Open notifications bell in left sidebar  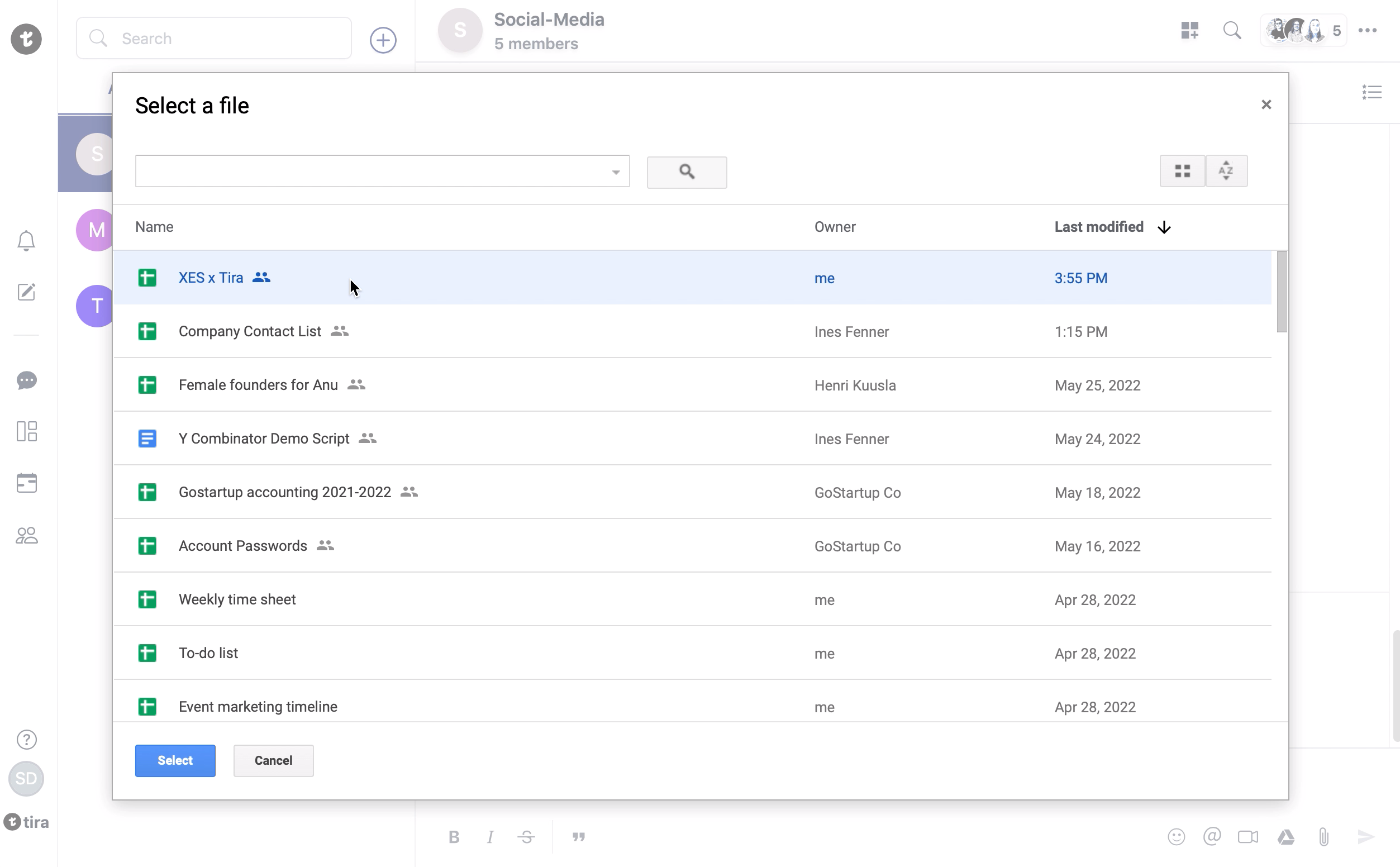[26, 241]
